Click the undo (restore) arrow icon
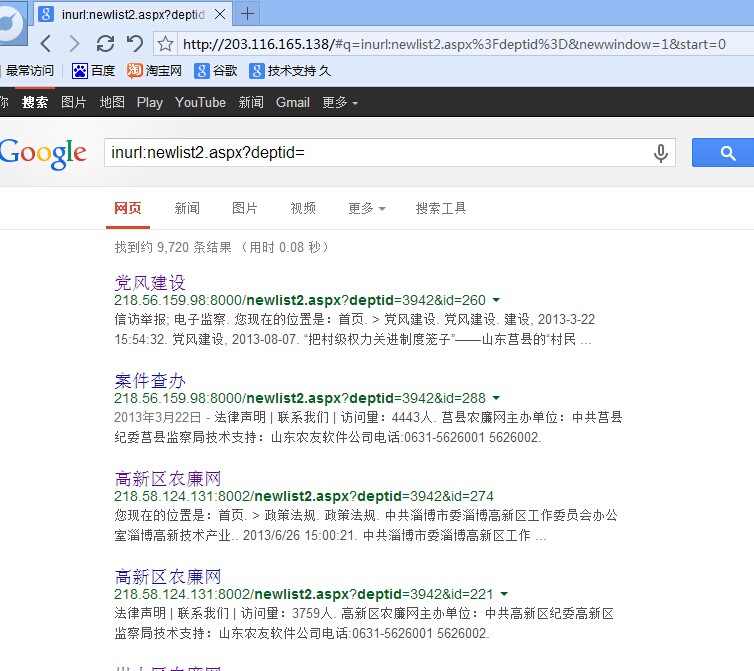 tap(135, 44)
